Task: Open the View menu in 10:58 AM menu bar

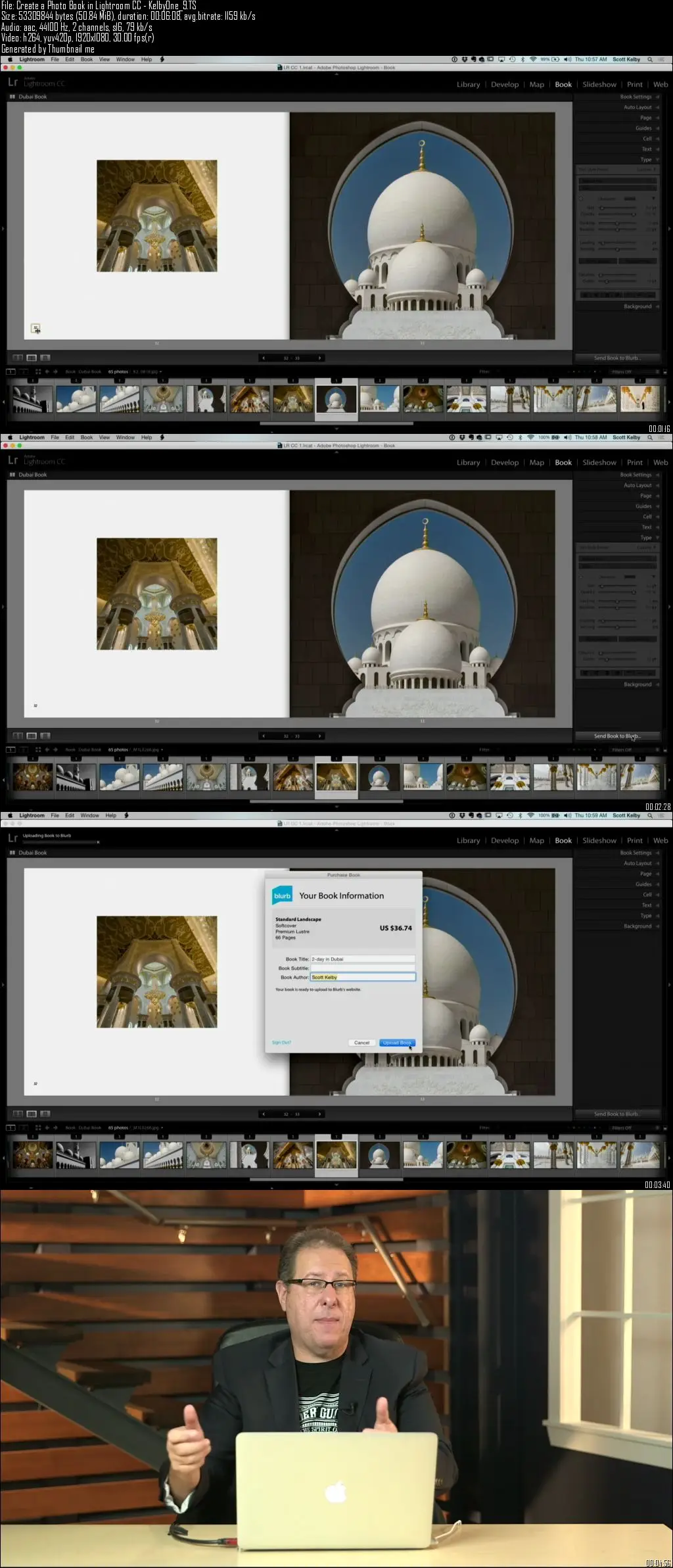Action: point(104,437)
